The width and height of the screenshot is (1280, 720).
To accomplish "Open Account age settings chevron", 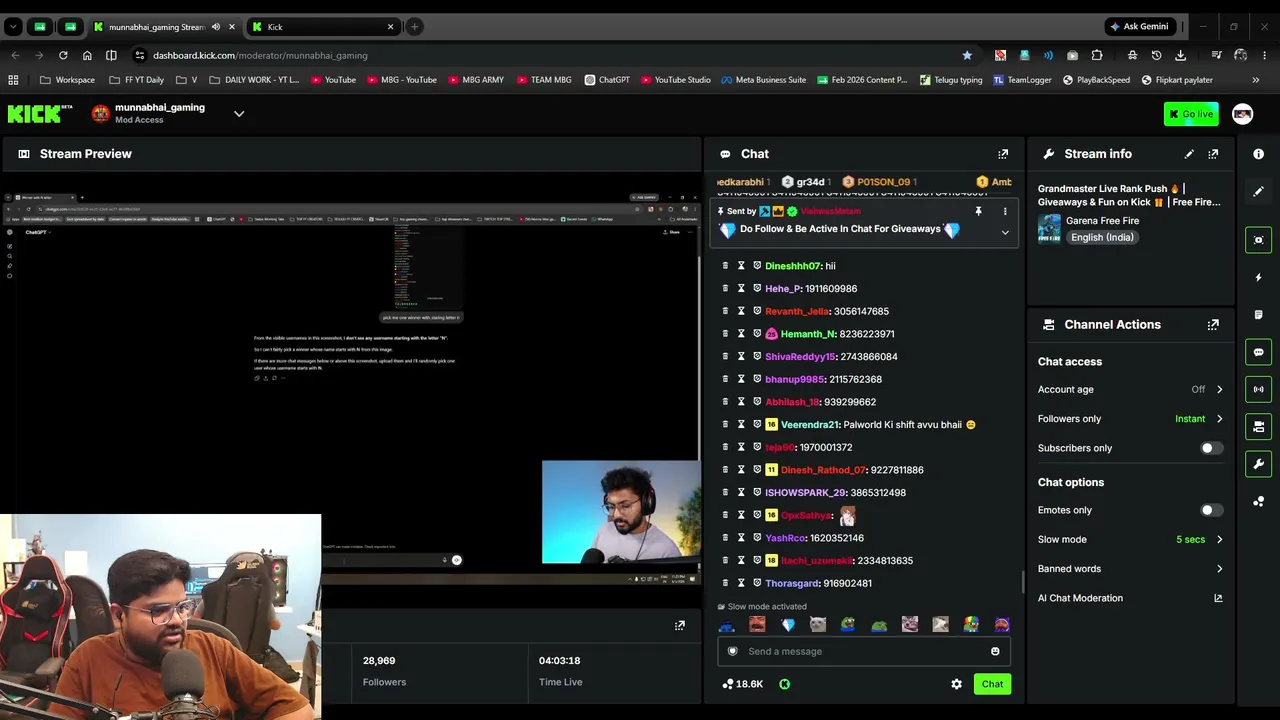I will (1219, 390).
